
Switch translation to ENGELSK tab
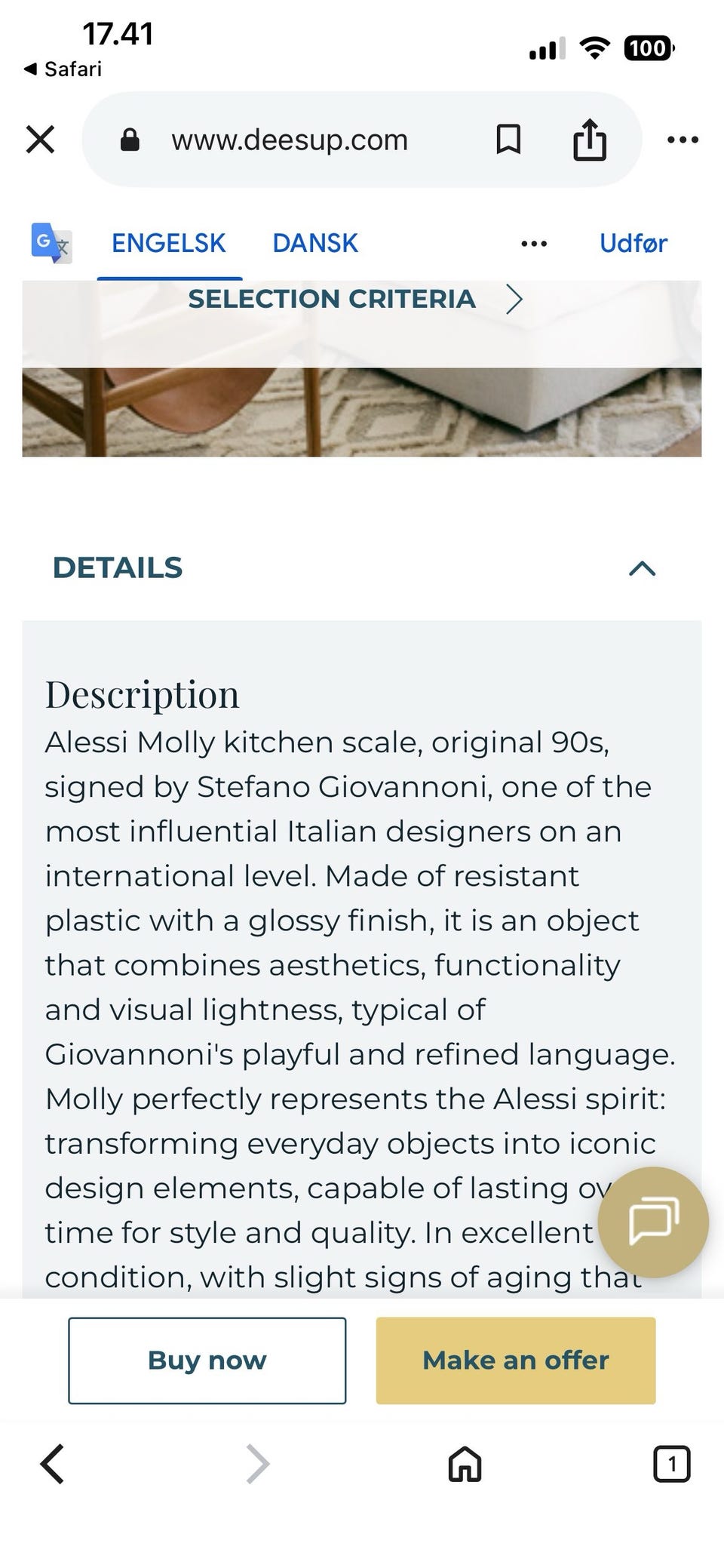click(168, 243)
